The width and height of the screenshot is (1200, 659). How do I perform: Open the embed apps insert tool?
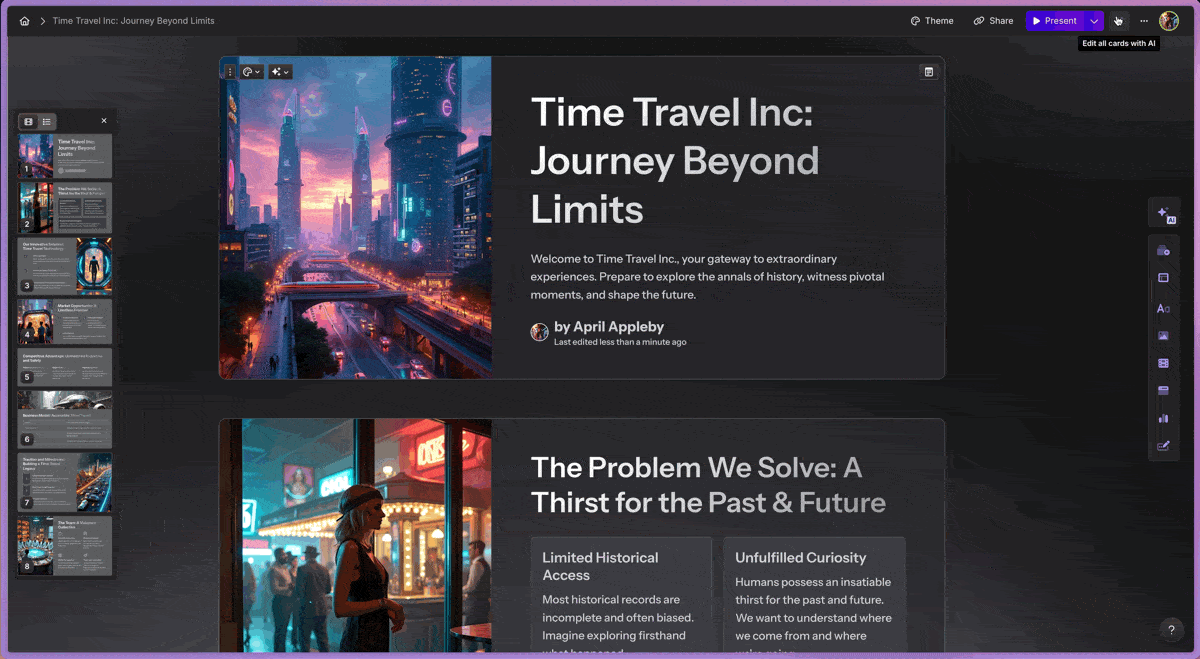(x=1163, y=390)
